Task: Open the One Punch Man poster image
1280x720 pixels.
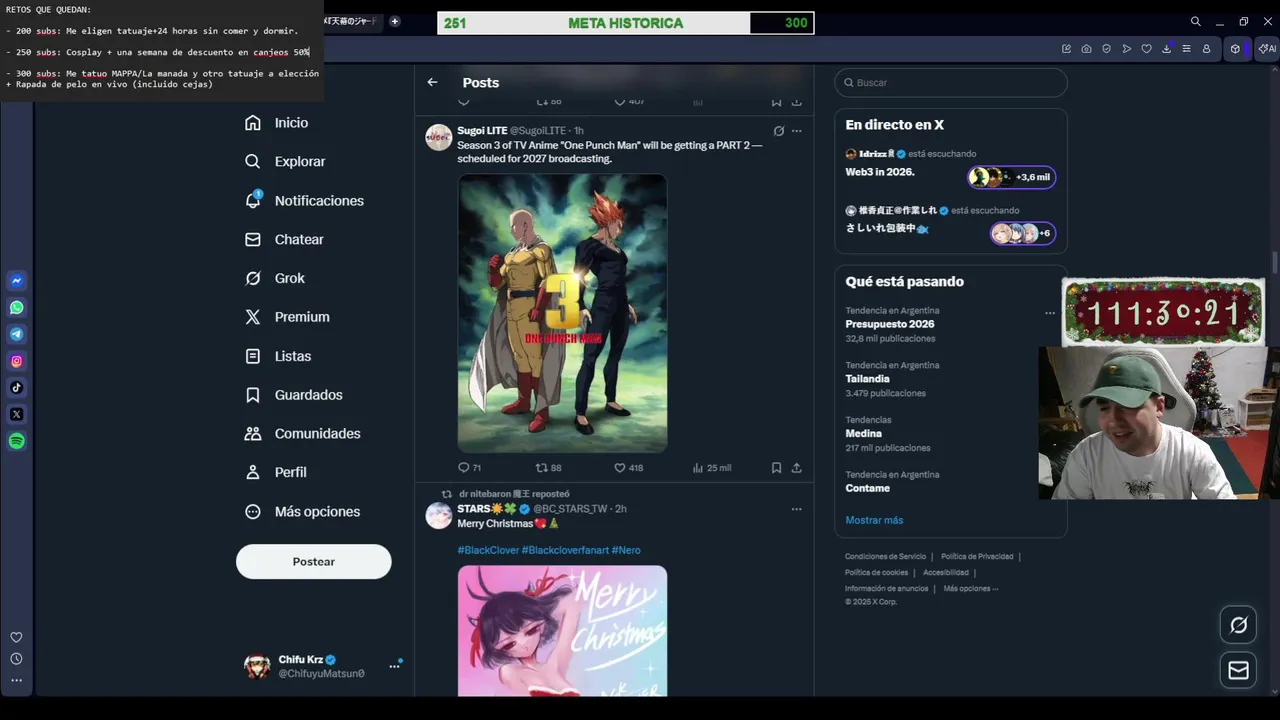Action: tap(562, 313)
